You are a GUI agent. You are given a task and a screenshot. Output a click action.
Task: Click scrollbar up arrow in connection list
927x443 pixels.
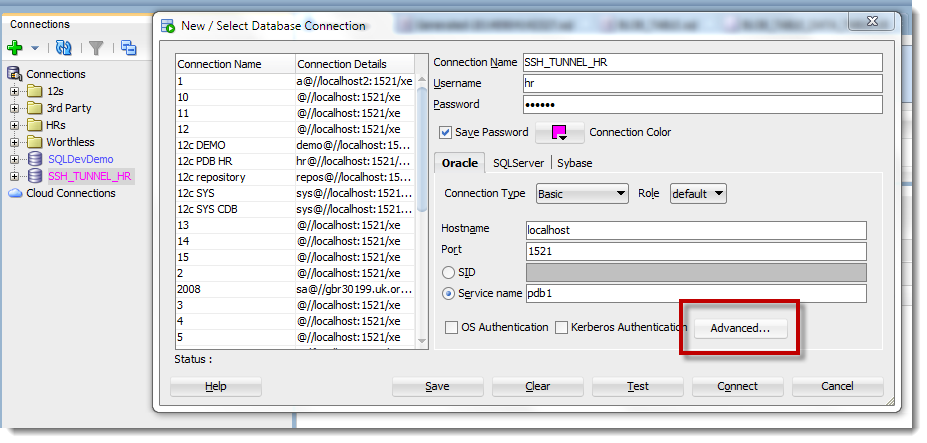coord(422,80)
